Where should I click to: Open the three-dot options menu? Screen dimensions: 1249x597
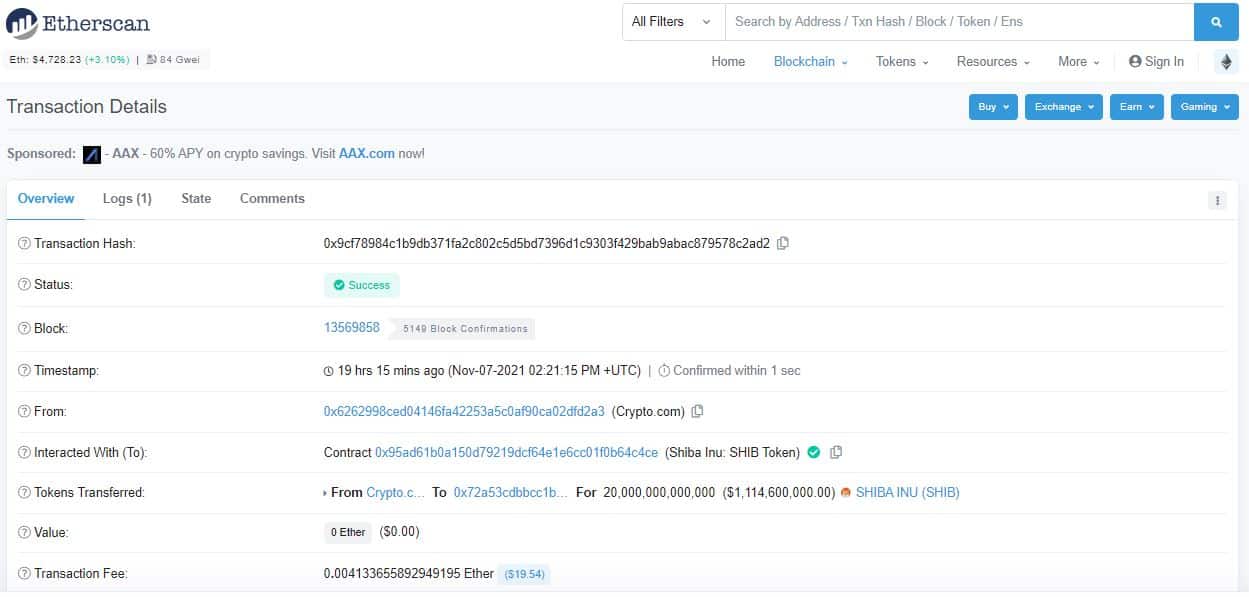point(1217,200)
